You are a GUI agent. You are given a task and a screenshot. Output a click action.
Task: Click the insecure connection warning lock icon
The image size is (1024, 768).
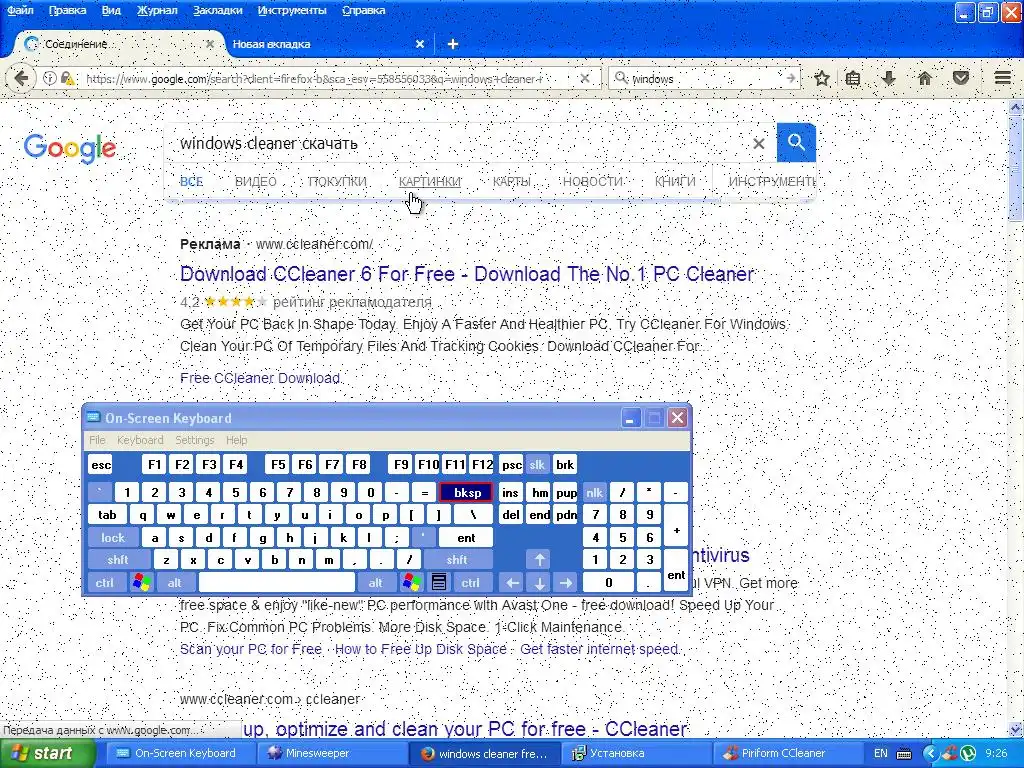[67, 78]
